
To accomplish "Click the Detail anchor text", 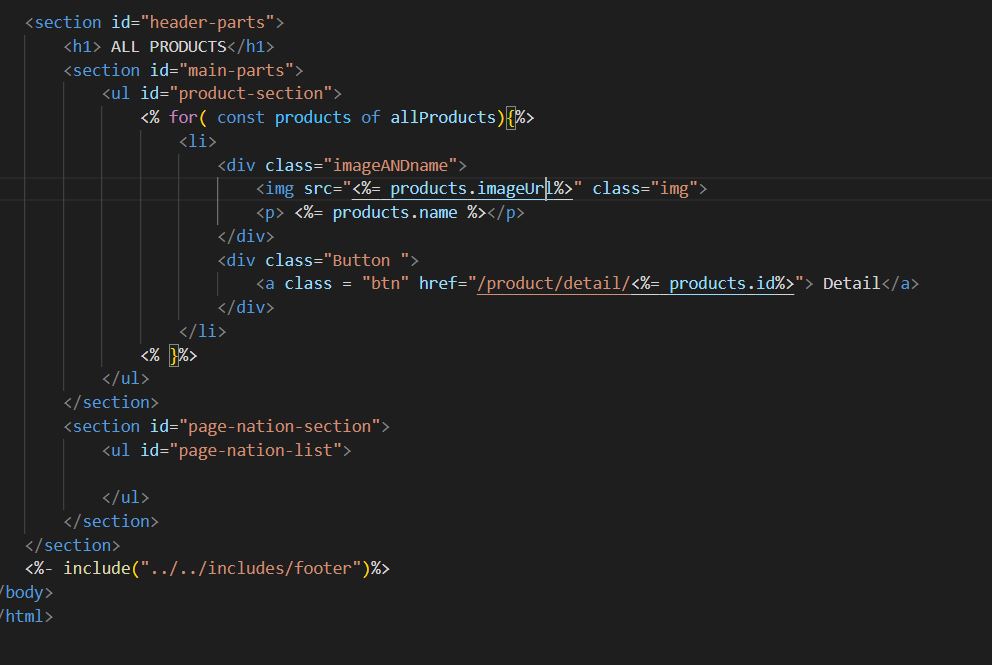I will [852, 283].
